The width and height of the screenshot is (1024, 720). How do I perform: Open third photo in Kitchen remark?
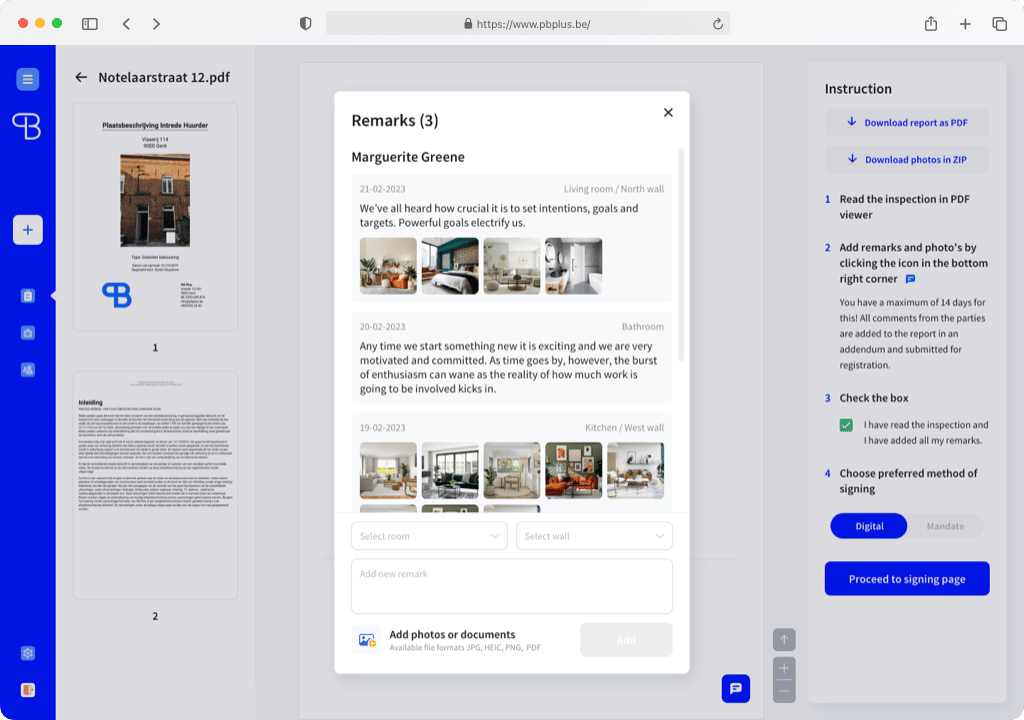tap(511, 470)
